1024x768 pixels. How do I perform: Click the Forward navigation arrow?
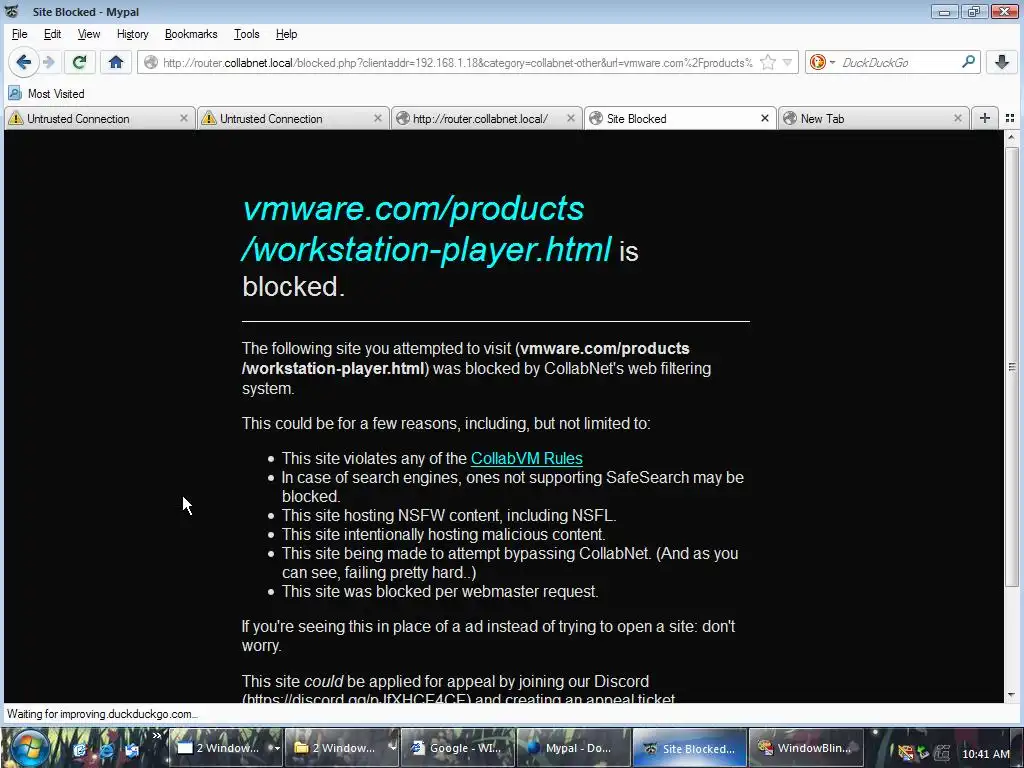[x=49, y=62]
